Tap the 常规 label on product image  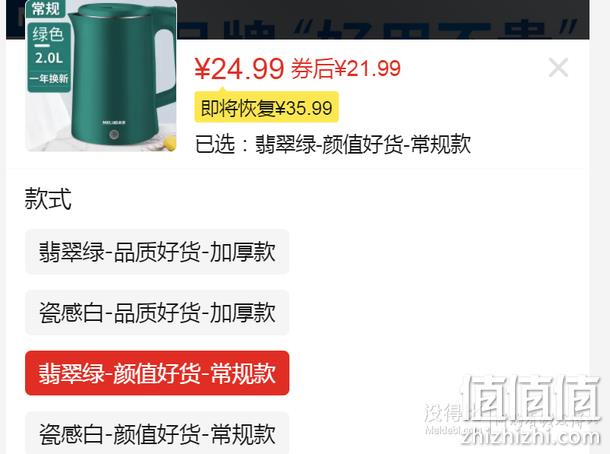(46, 8)
